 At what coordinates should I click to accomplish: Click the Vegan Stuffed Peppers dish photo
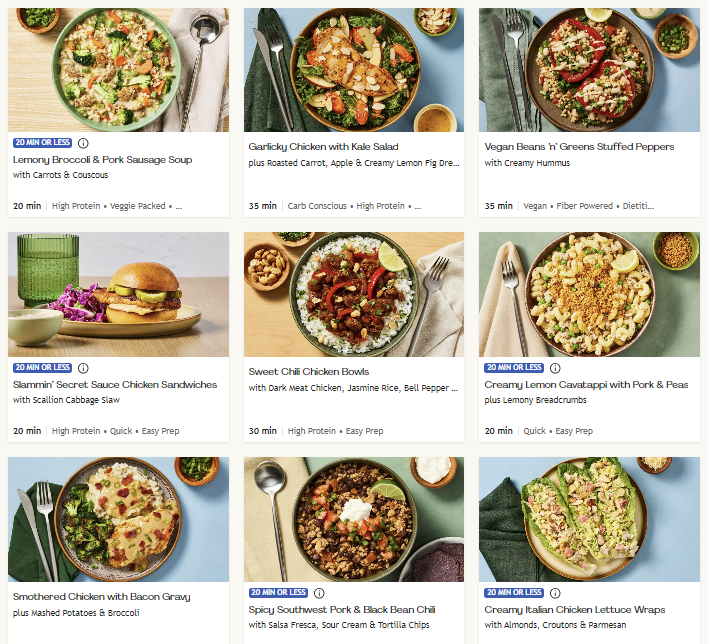590,70
